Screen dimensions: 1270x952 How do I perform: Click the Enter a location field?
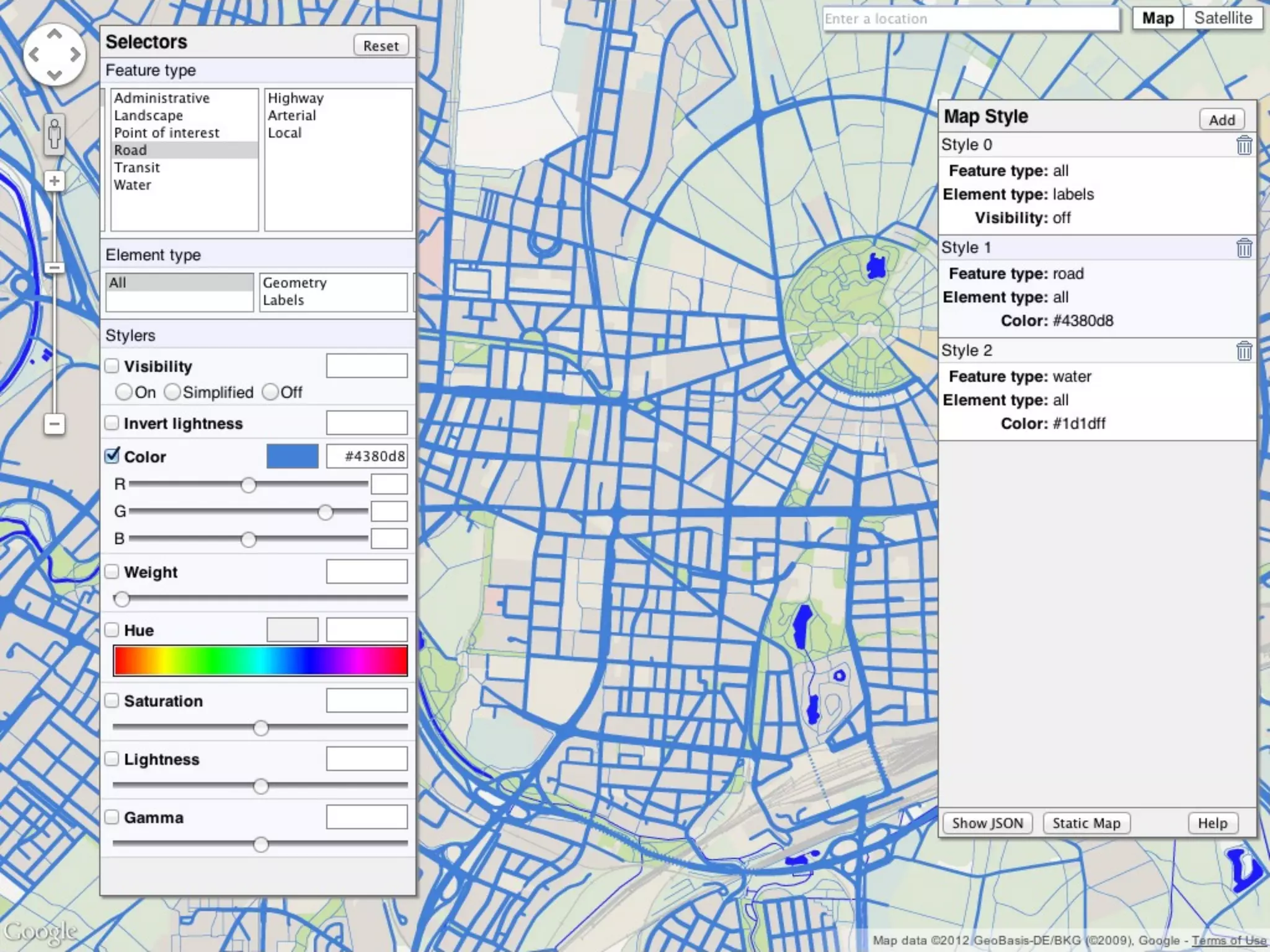click(970, 19)
